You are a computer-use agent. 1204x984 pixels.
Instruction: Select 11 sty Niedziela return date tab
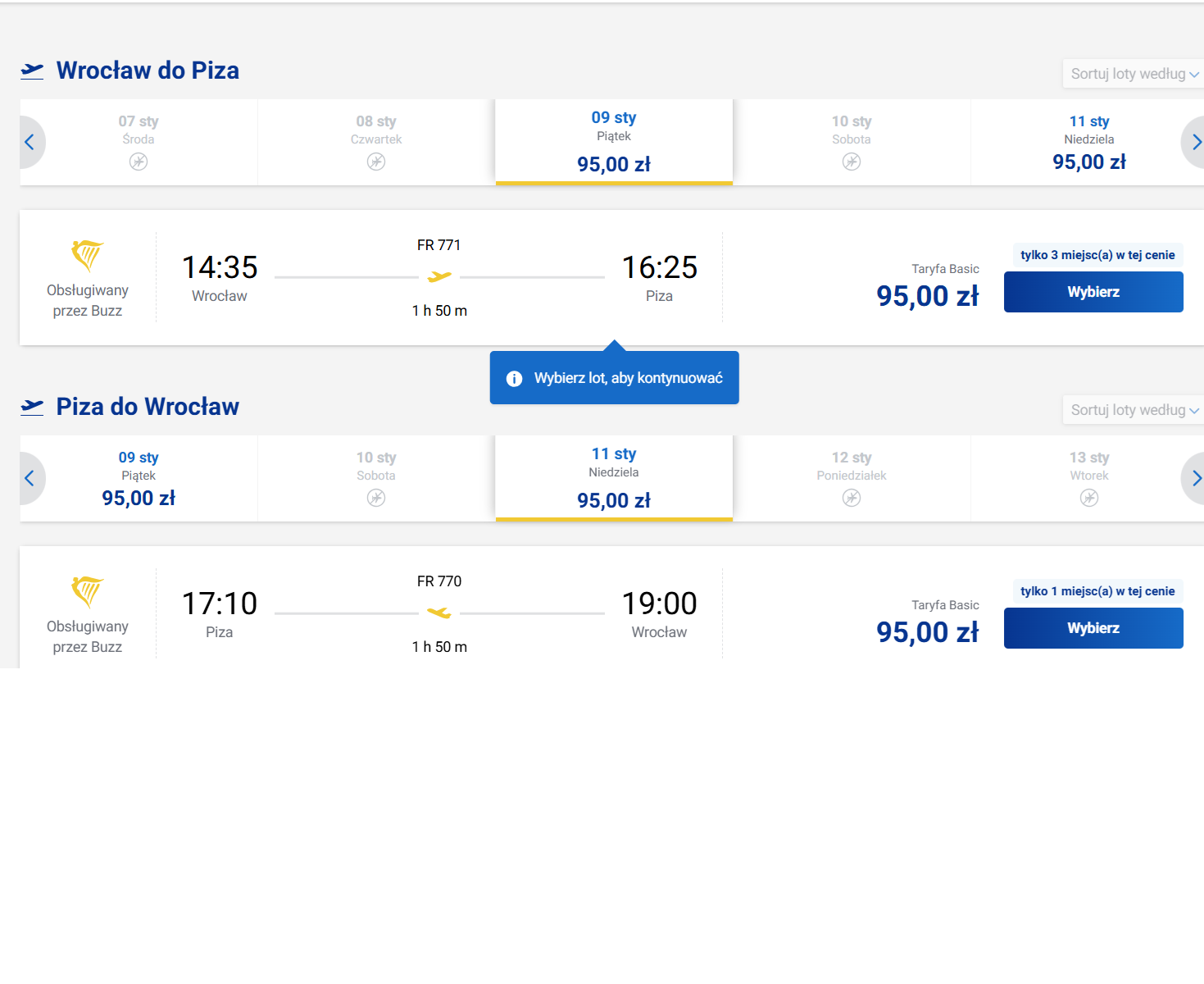[x=614, y=478]
